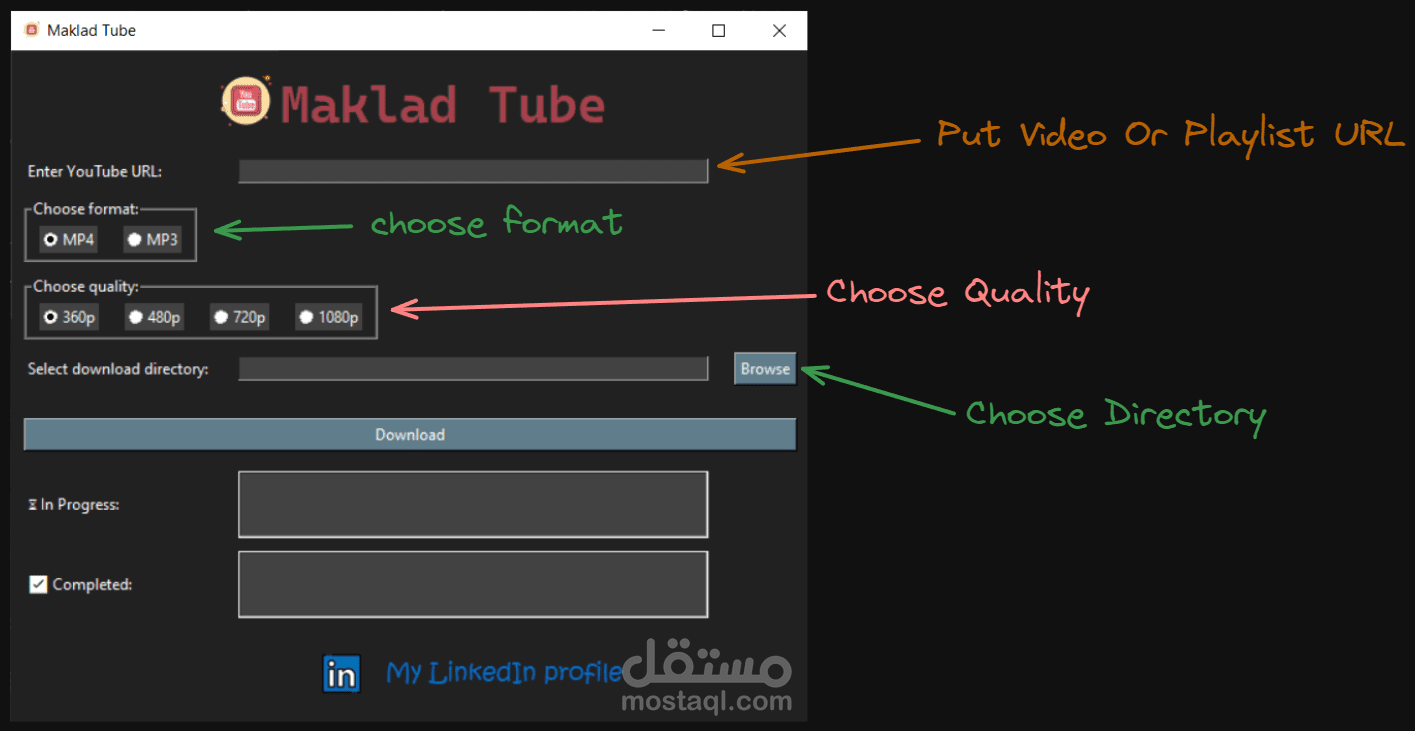Image resolution: width=1415 pixels, height=731 pixels.
Task: Click the Choose format group label
Action: coord(82,209)
